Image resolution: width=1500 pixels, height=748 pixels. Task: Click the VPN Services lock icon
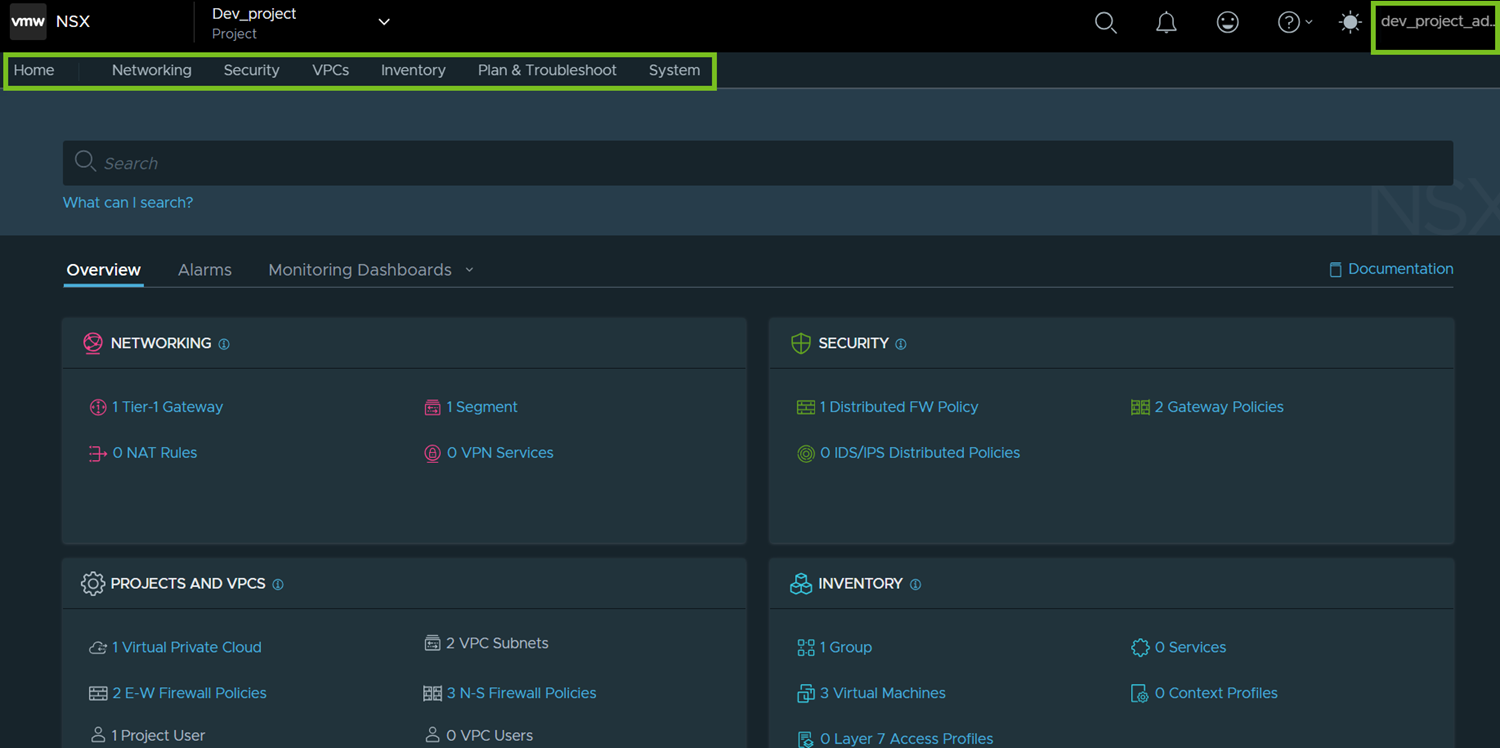click(432, 453)
